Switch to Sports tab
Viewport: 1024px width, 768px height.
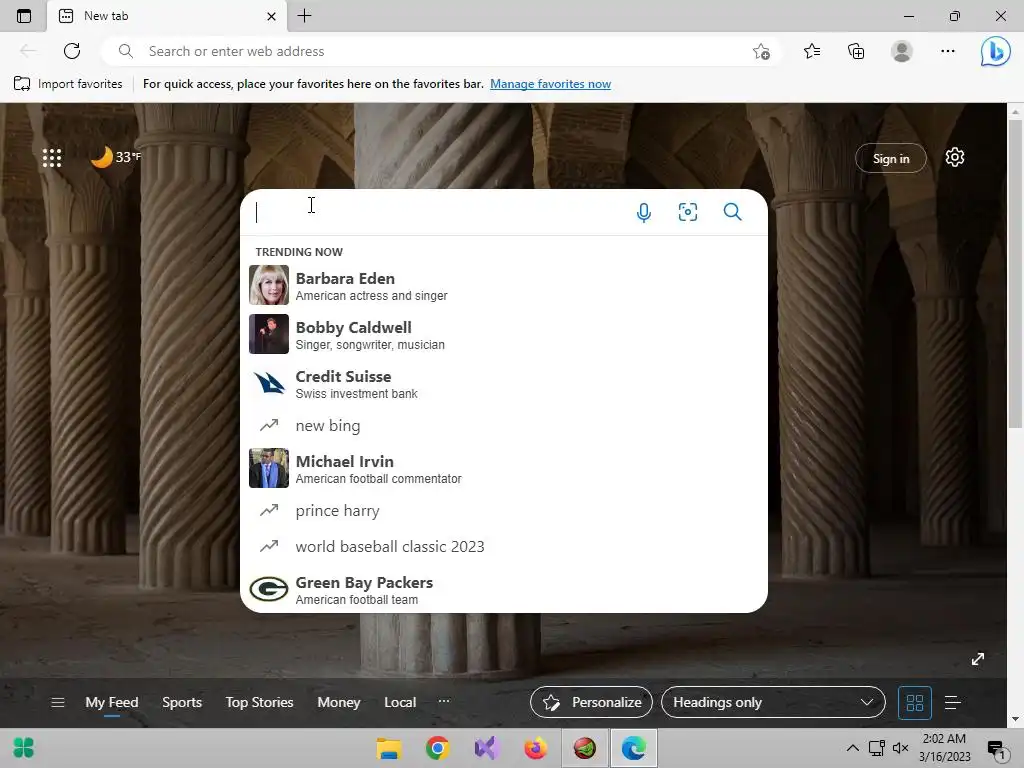click(x=182, y=703)
